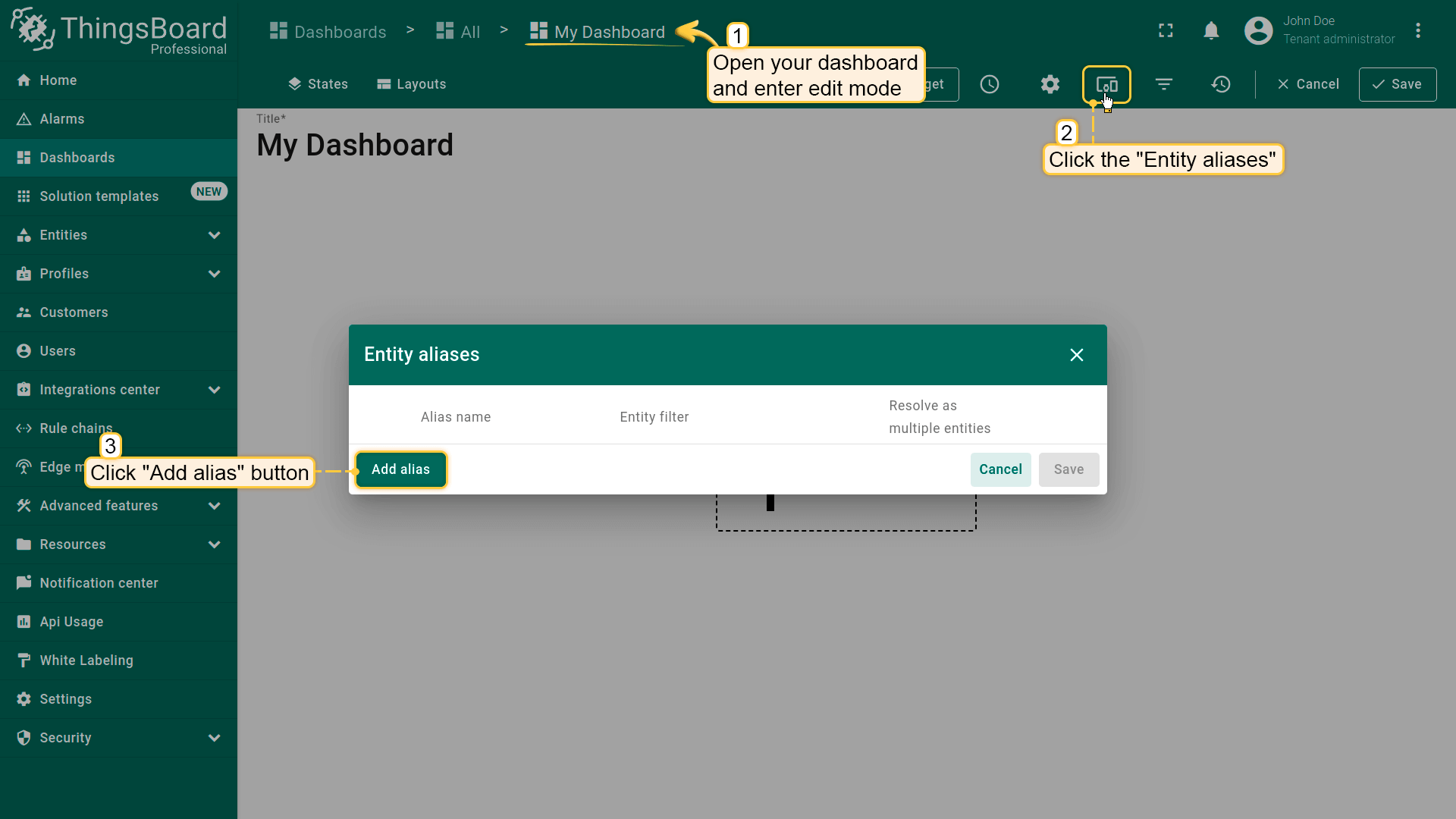Open version control history icon
This screenshot has width=1456, height=819.
1221,84
